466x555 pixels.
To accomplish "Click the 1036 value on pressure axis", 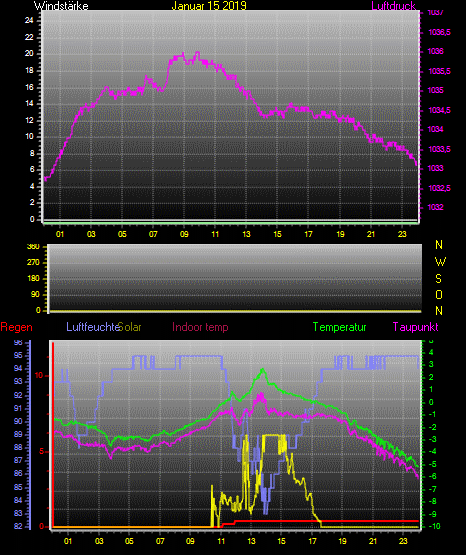I will click(435, 52).
